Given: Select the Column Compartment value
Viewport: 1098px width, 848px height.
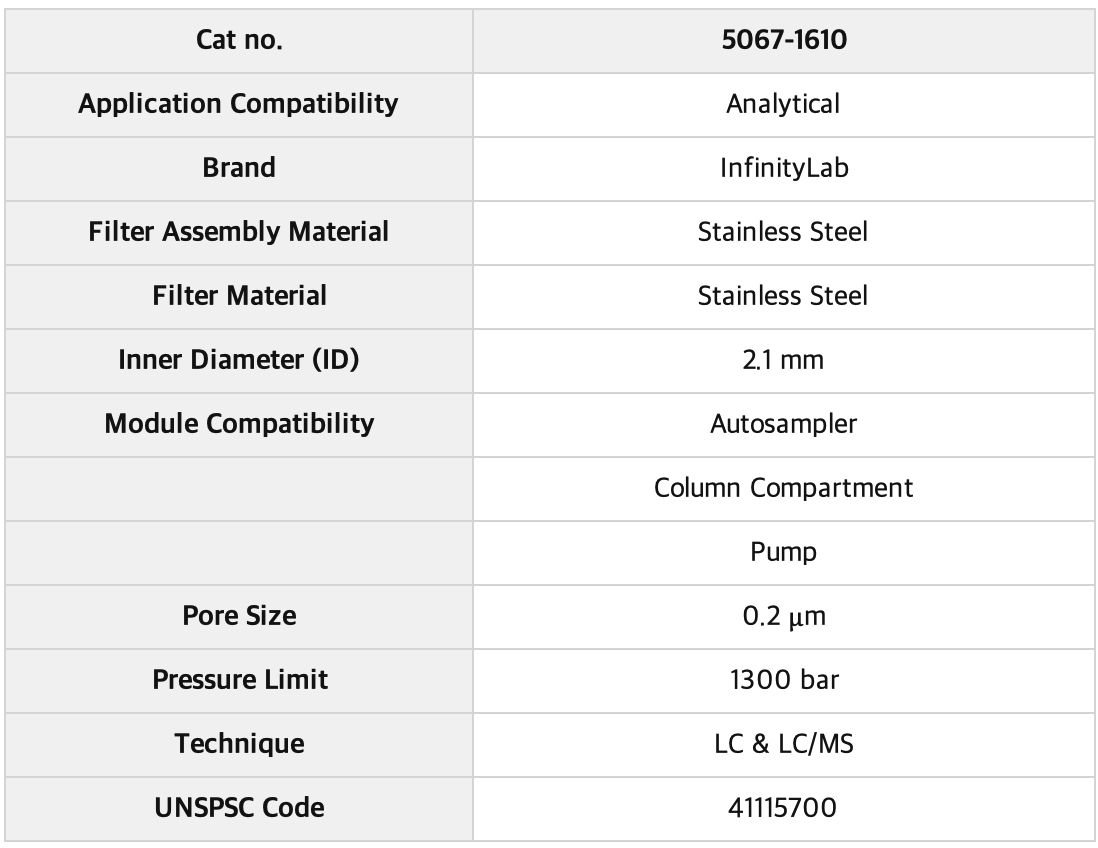Looking at the screenshot, I should 783,488.
